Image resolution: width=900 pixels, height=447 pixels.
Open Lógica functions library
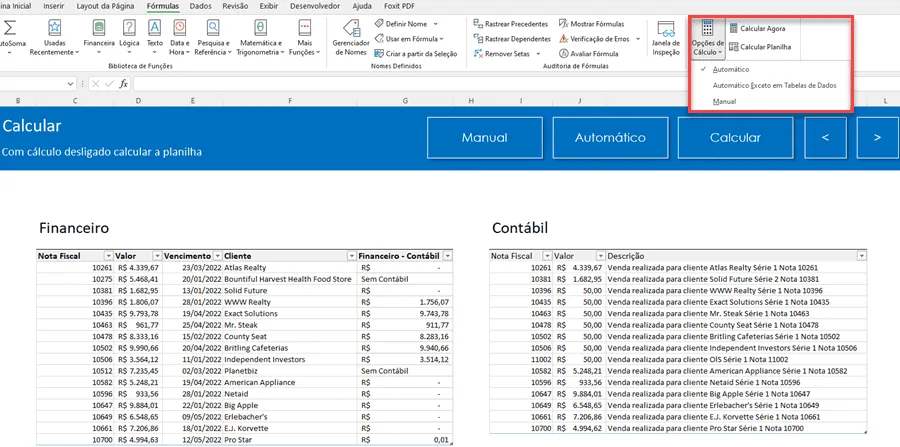[x=130, y=38]
